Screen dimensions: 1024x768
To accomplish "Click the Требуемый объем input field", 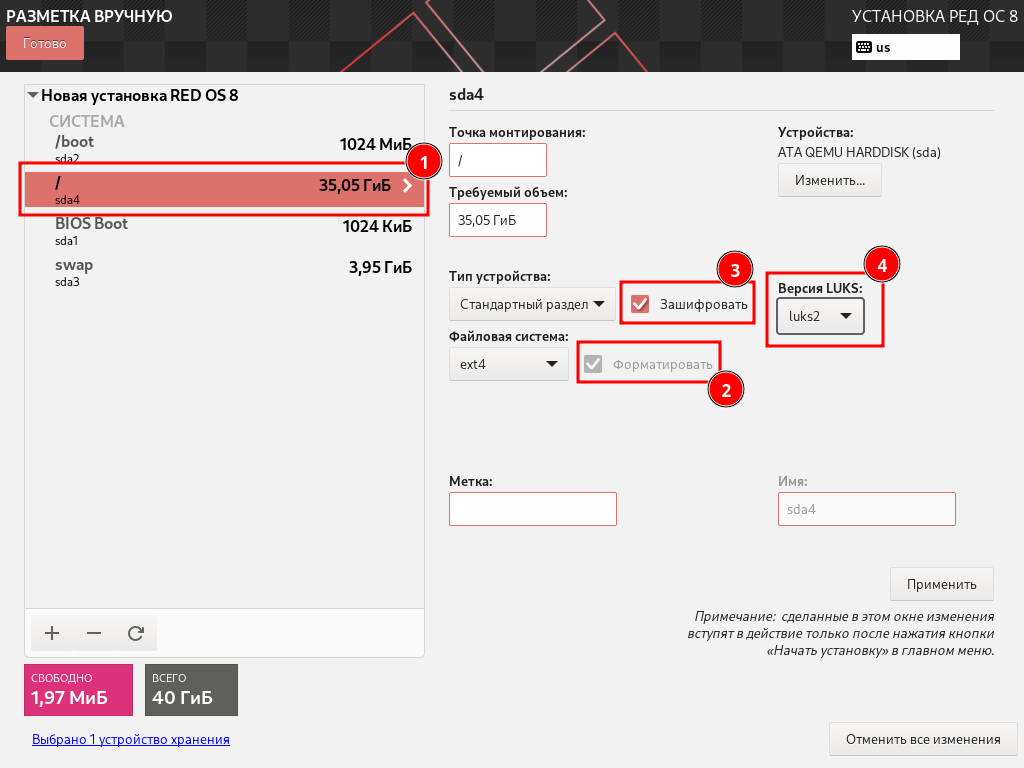I will coord(498,220).
